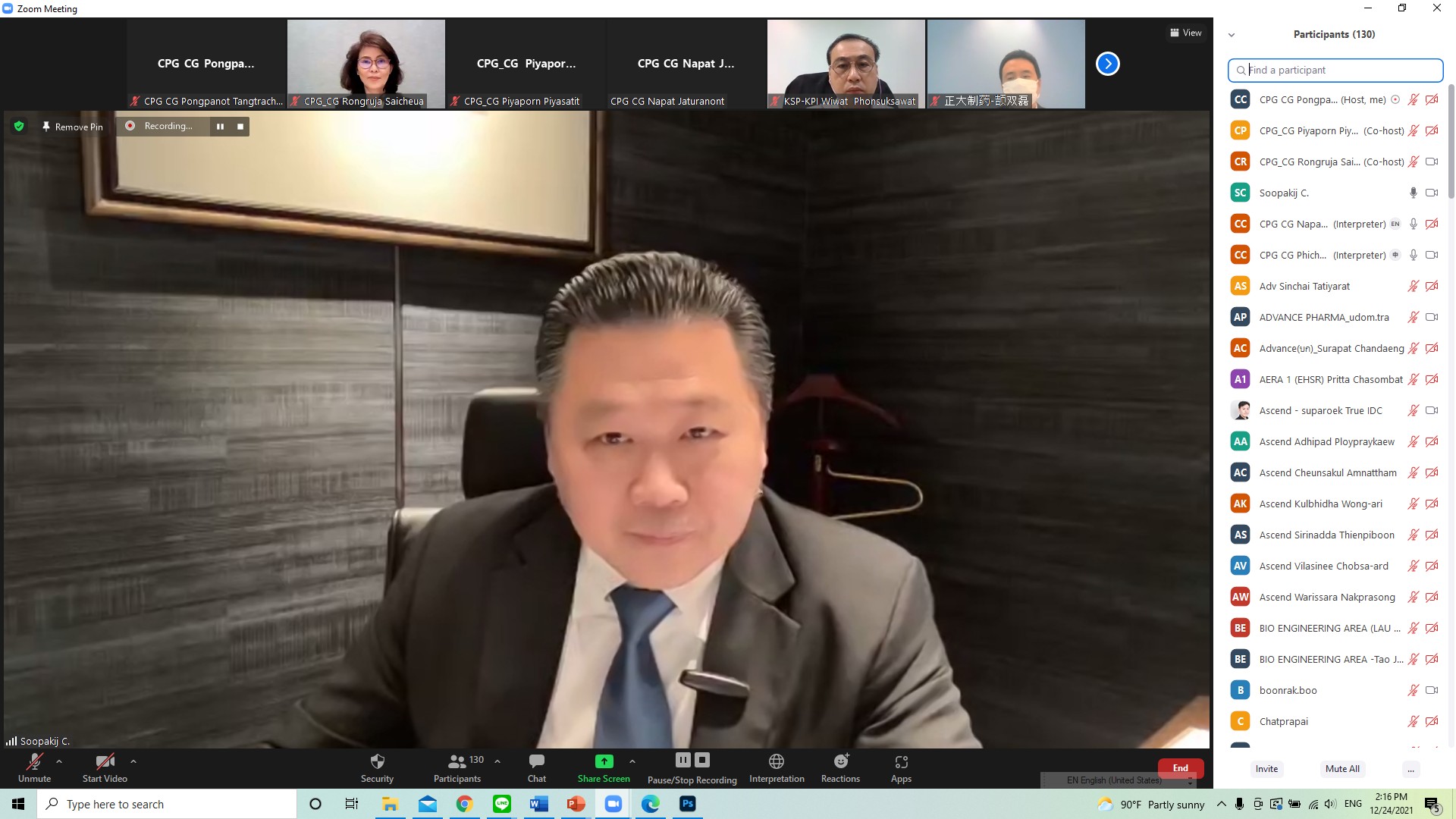
Task: Open the Security shield icon
Action: tap(377, 761)
